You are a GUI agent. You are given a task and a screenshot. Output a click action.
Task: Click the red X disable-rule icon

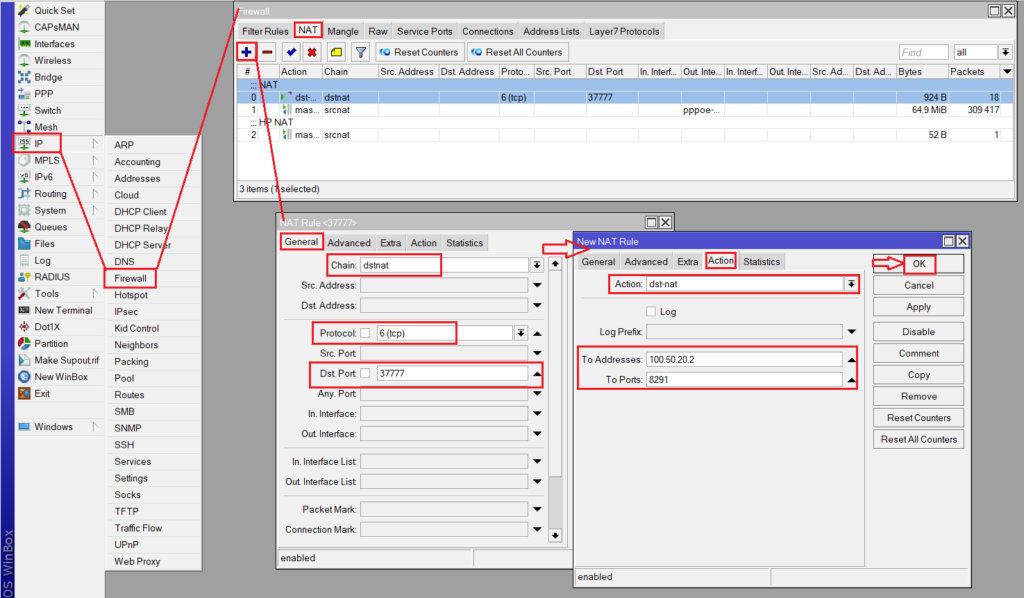pos(312,52)
